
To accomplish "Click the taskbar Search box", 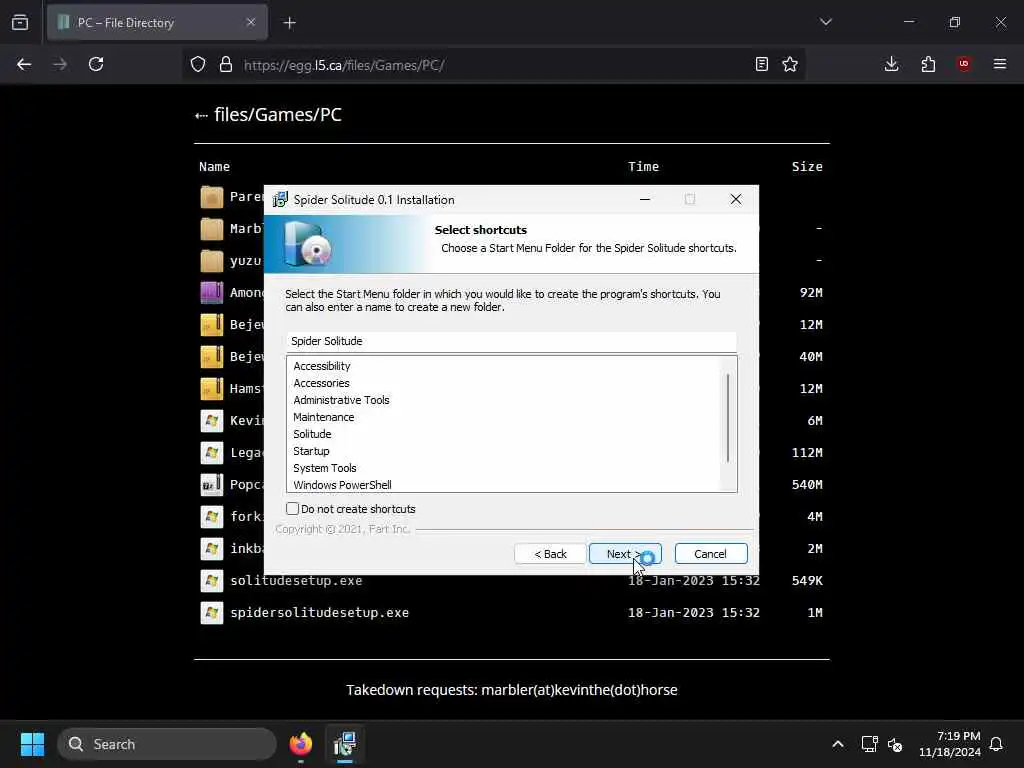I will tap(167, 744).
